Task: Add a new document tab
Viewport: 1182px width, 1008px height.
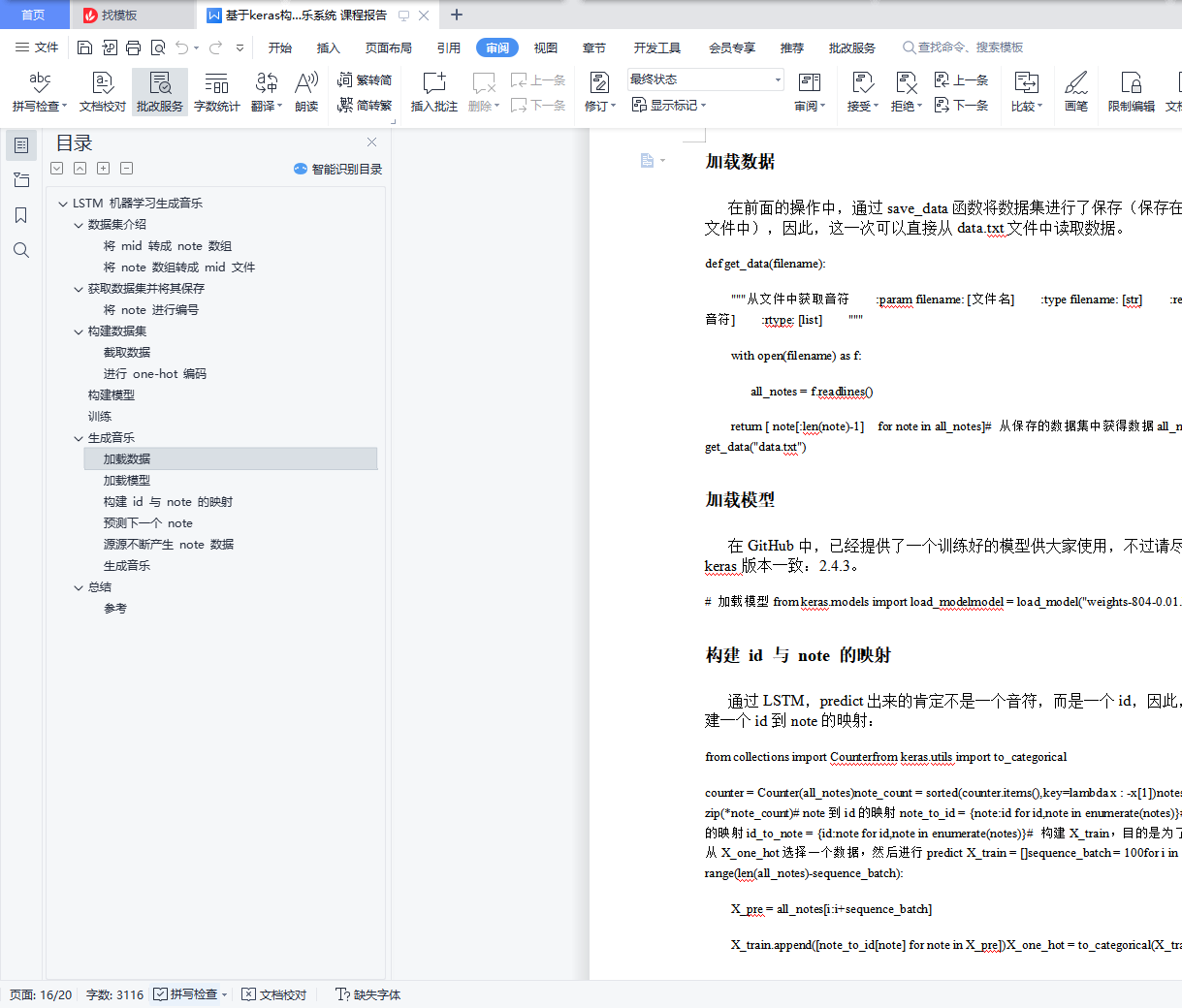Action: pos(457,15)
